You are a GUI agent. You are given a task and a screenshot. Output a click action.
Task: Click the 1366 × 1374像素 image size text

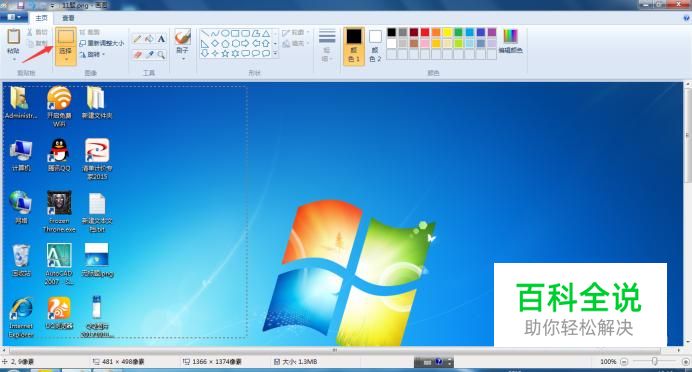pos(217,362)
